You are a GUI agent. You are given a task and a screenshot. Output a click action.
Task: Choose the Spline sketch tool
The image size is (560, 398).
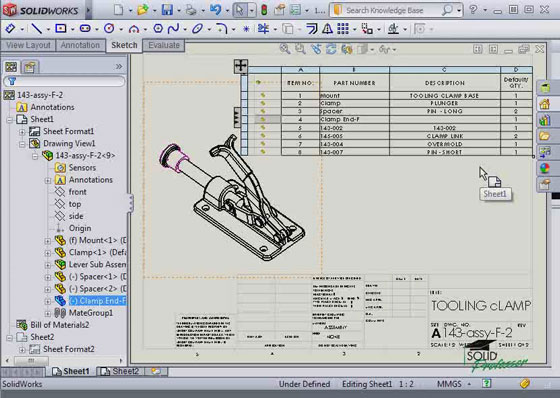click(173, 28)
